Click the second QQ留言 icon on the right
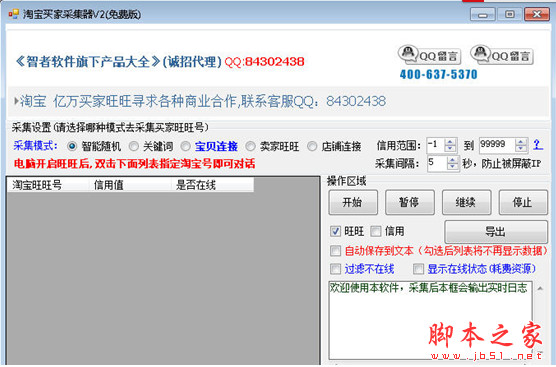This screenshot has height=367, width=556. click(x=502, y=55)
